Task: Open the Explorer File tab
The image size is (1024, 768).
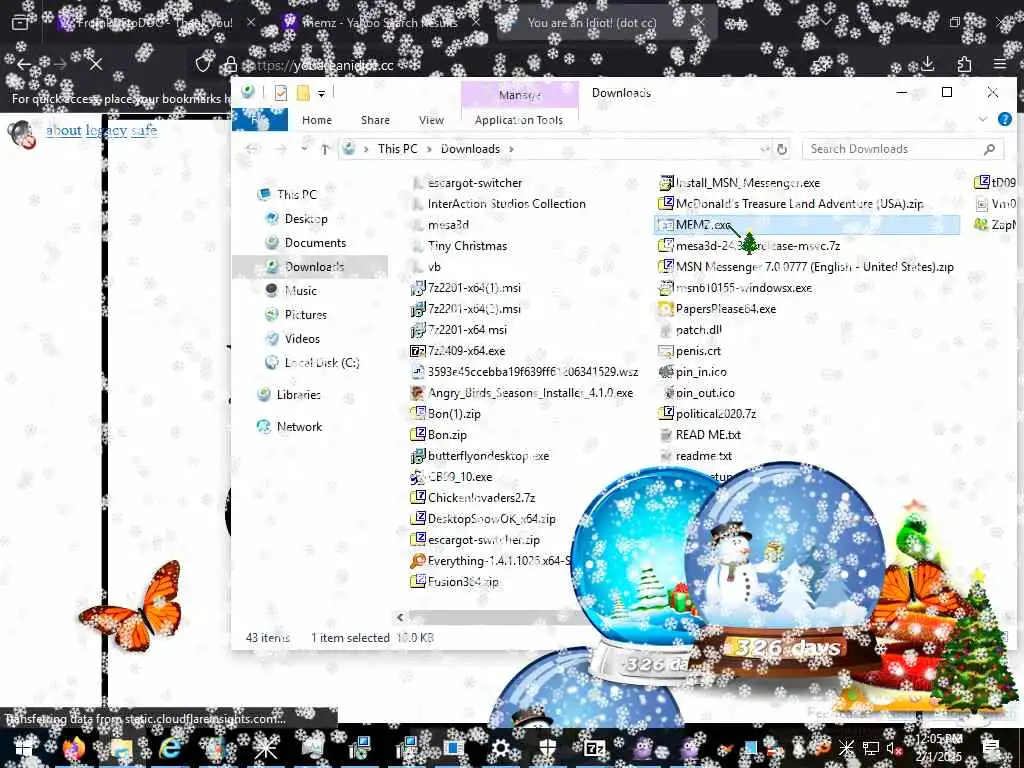Action: [x=259, y=120]
